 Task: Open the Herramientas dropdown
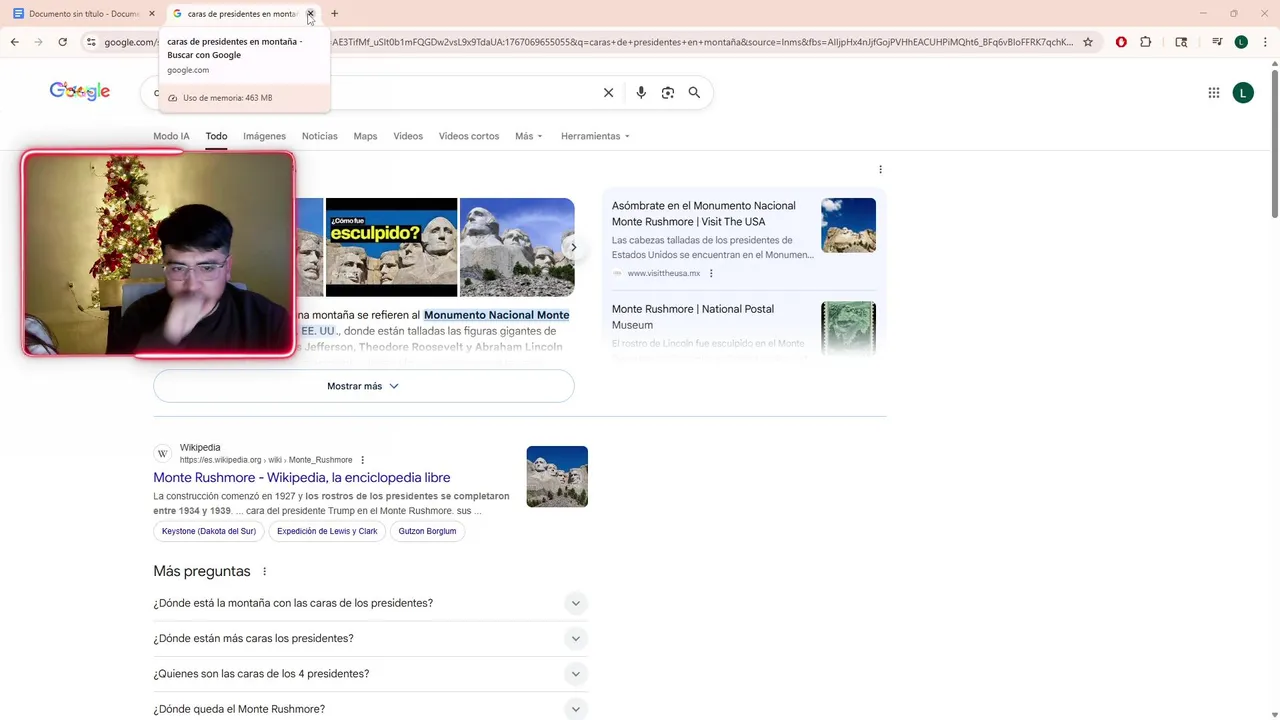pyautogui.click(x=595, y=136)
